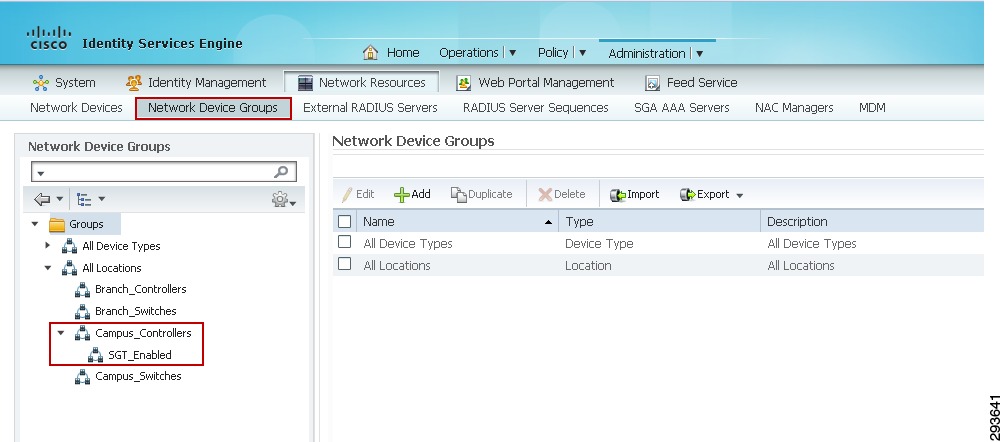The image size is (1001, 442).
Task: Go to the Home menu
Action: (403, 53)
